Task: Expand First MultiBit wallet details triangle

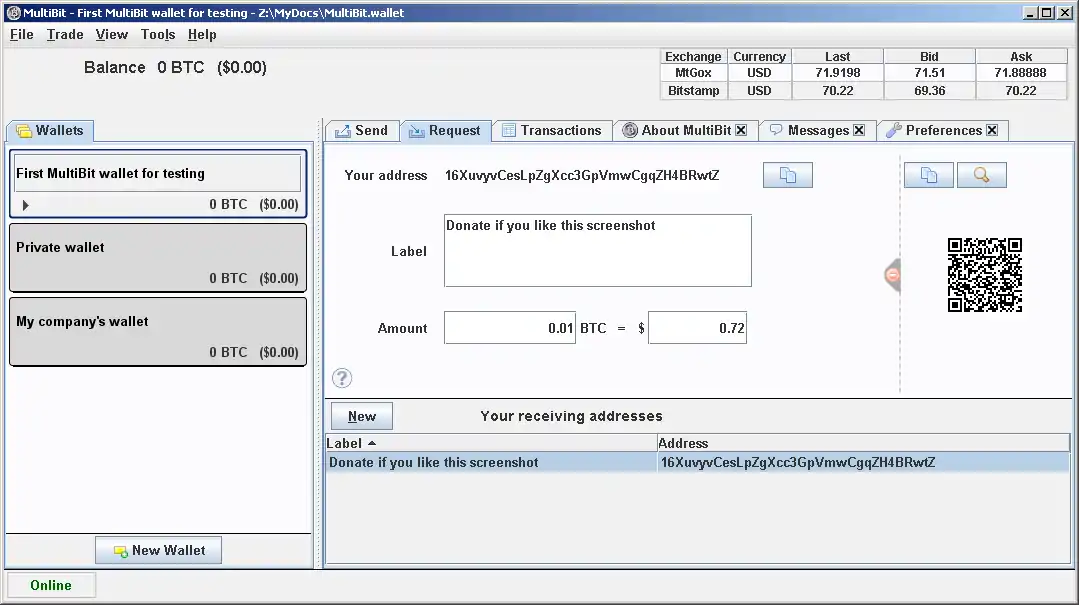Action: pos(26,205)
